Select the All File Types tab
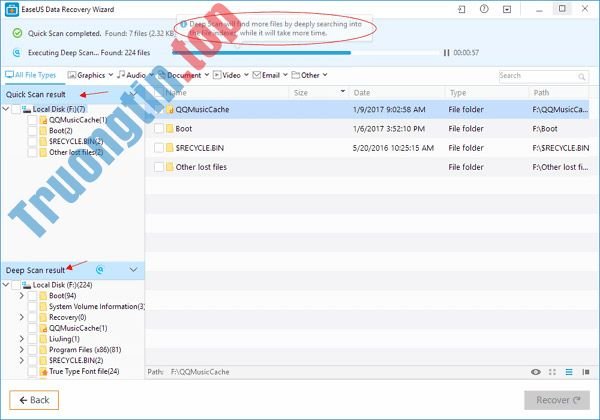 [x=31, y=75]
